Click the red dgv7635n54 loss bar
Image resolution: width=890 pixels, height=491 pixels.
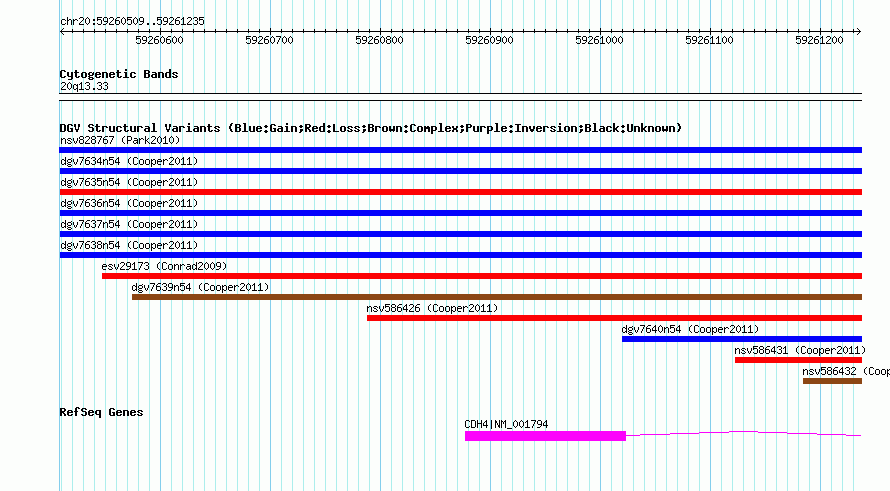point(460,192)
